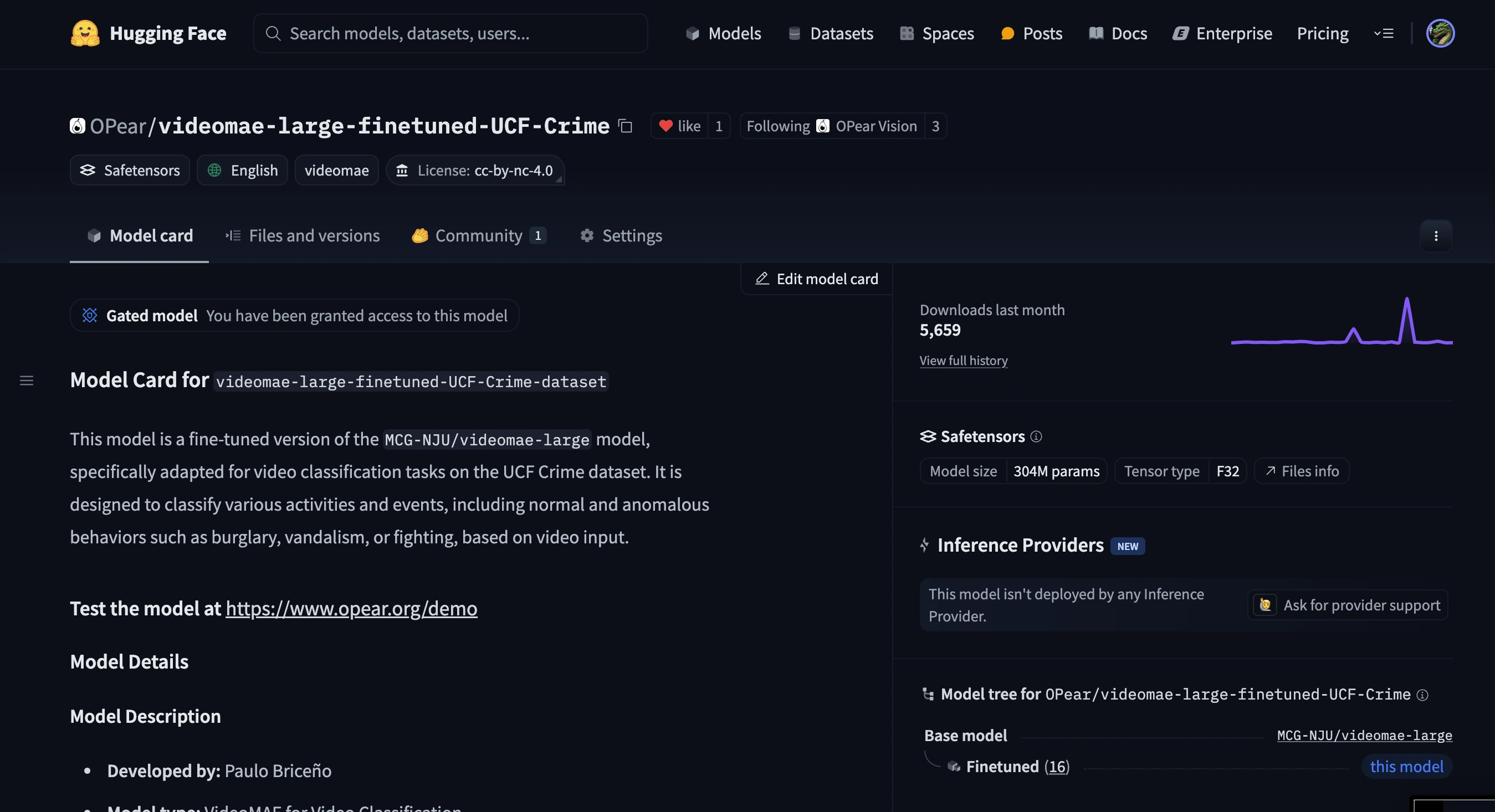Click the Safetensors tag
Viewport: 1495px width, 812px height.
point(130,170)
